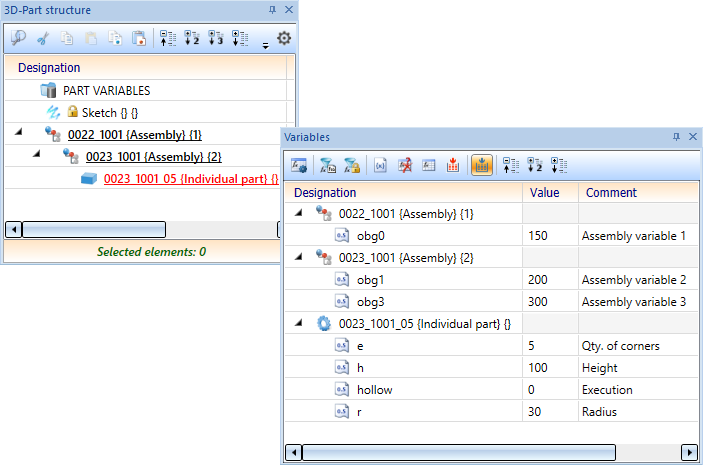Toggle the highlighted orange table button
Screen dimensions: 703x465
tap(482, 165)
